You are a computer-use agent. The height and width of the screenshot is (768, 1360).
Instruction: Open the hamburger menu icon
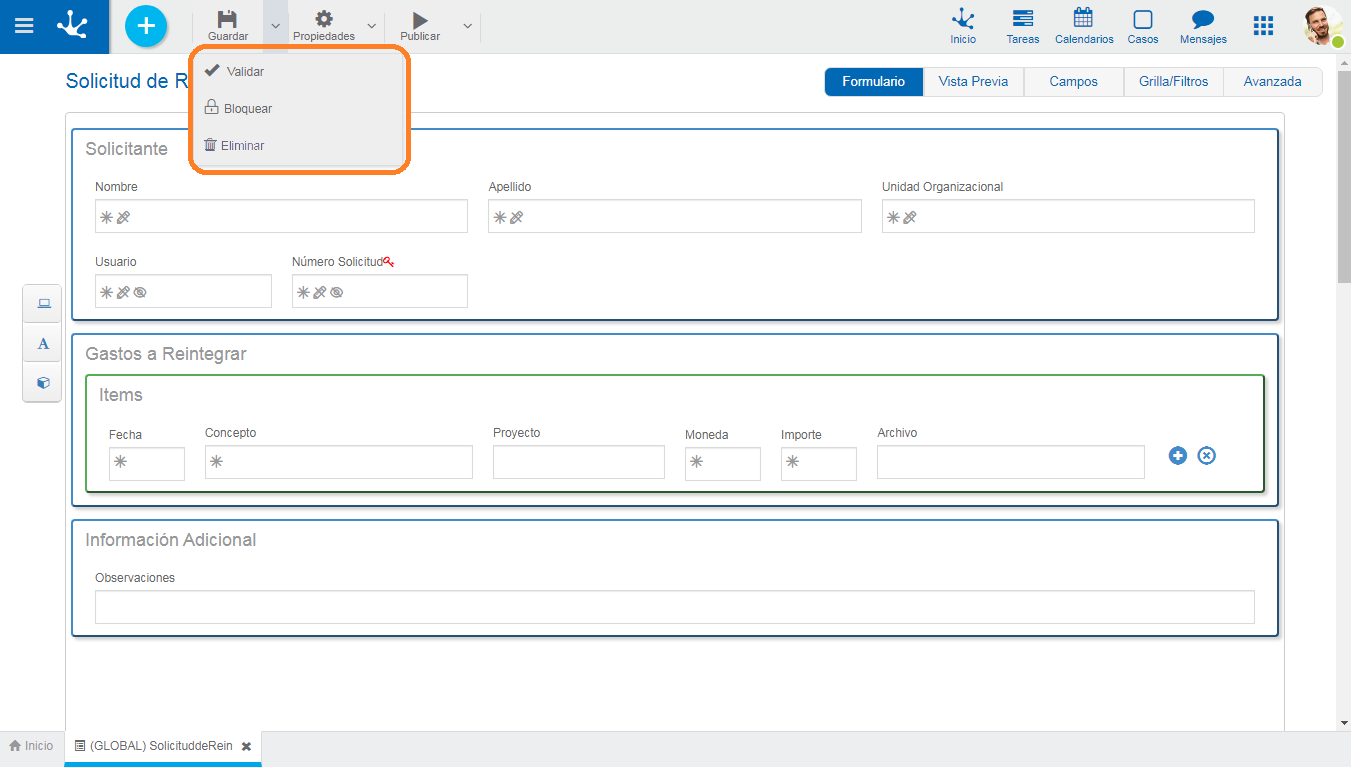pos(24,26)
